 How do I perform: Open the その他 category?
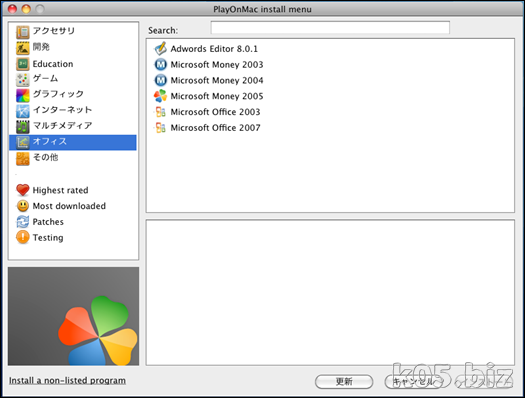tap(45, 157)
